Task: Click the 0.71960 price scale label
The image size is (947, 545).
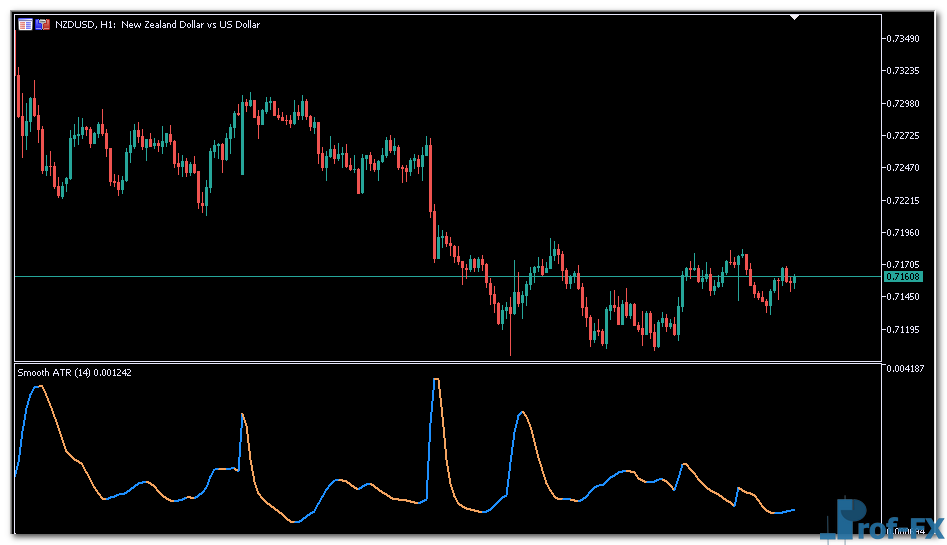Action: point(904,232)
